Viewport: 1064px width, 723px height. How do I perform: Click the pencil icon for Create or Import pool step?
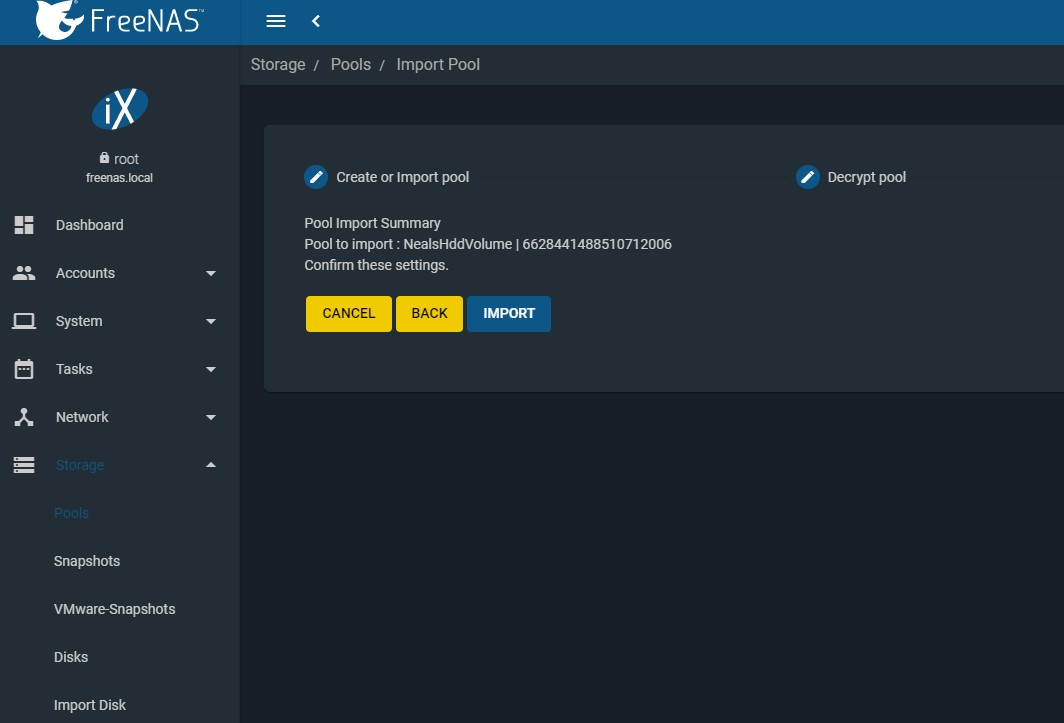click(x=316, y=177)
